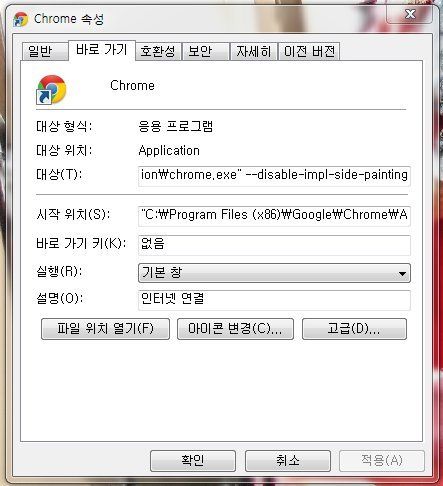Screen dimensions: 443x486
Task: Click the Chrome icon in title bar
Action: (21, 19)
